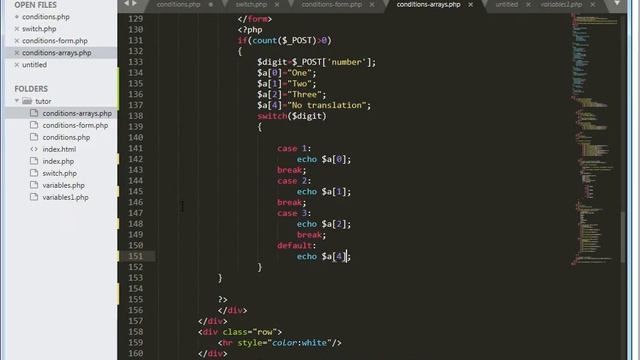Open switch.php in tutor folder
This screenshot has width=640, height=360.
[x=60, y=173]
